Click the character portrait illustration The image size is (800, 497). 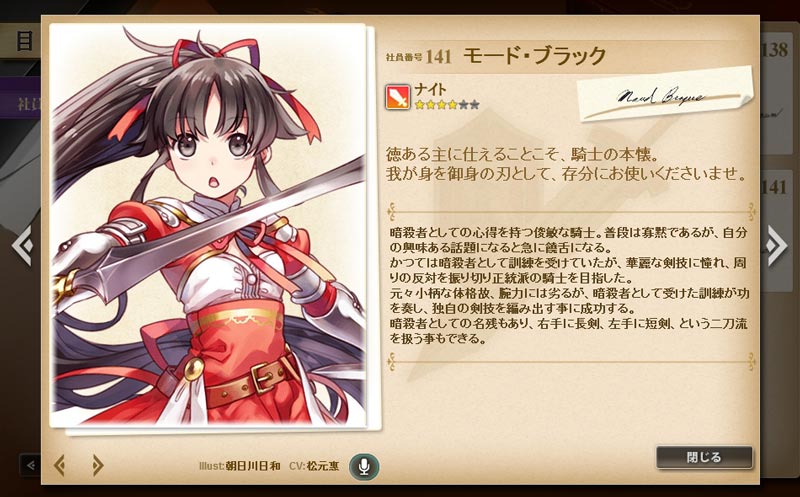[x=208, y=226]
